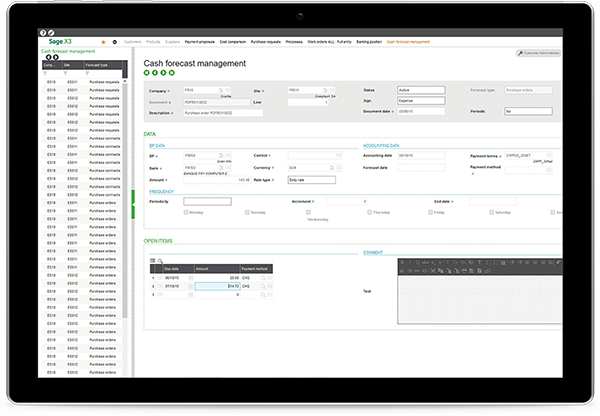The image size is (600, 416).
Task: Open the Rate type dropdown
Action: 311,180
